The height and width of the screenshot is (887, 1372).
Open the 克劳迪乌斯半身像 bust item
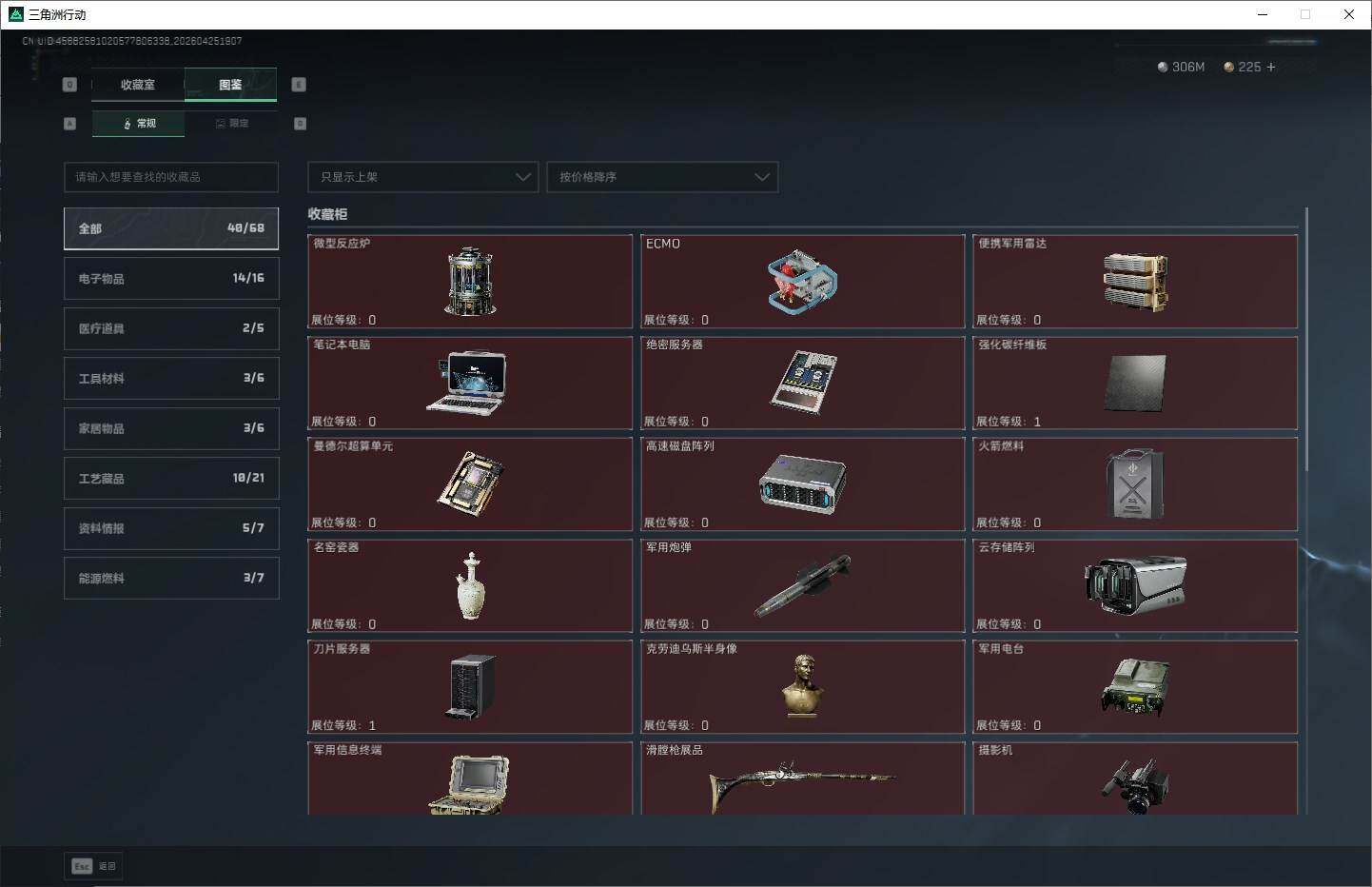[x=803, y=687]
